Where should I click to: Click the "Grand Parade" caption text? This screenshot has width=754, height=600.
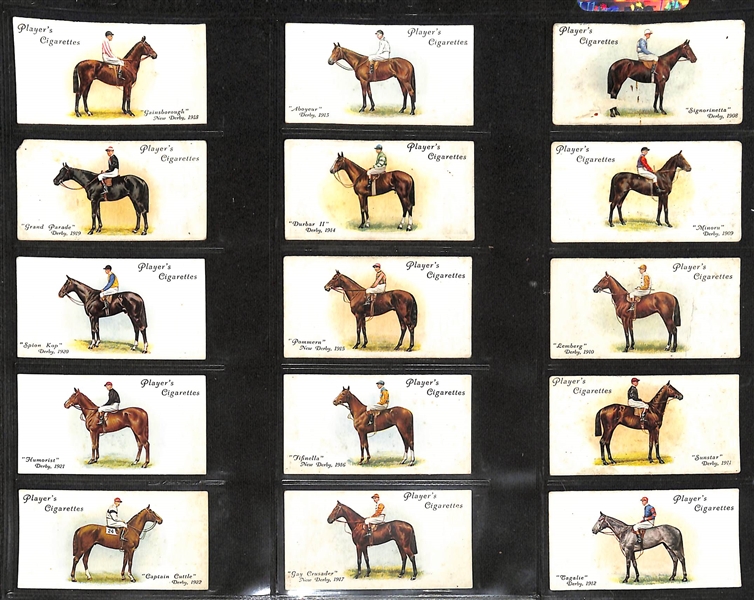(x=48, y=226)
